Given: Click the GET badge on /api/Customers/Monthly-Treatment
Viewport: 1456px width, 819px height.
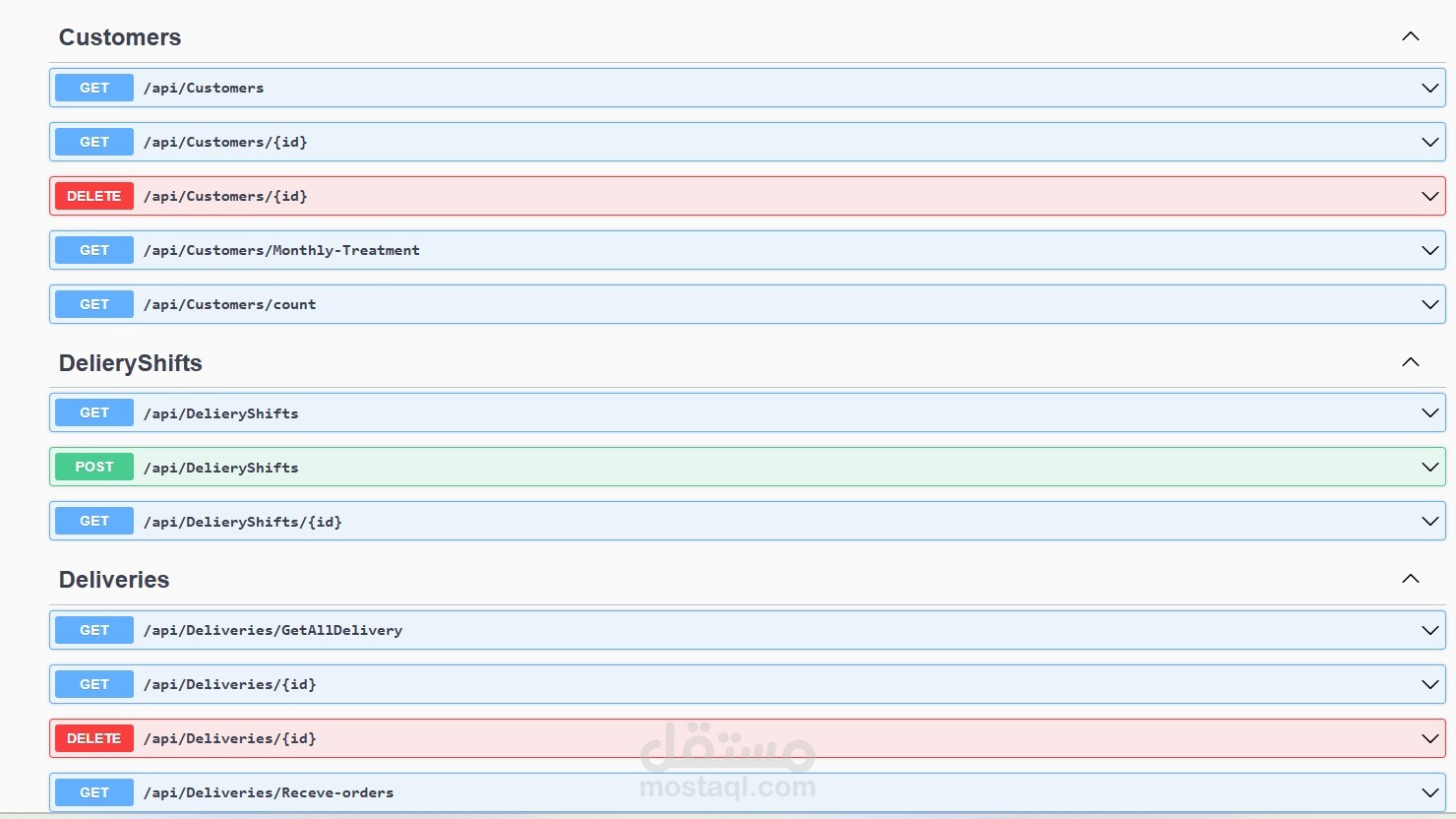Looking at the screenshot, I should pyautogui.click(x=93, y=250).
